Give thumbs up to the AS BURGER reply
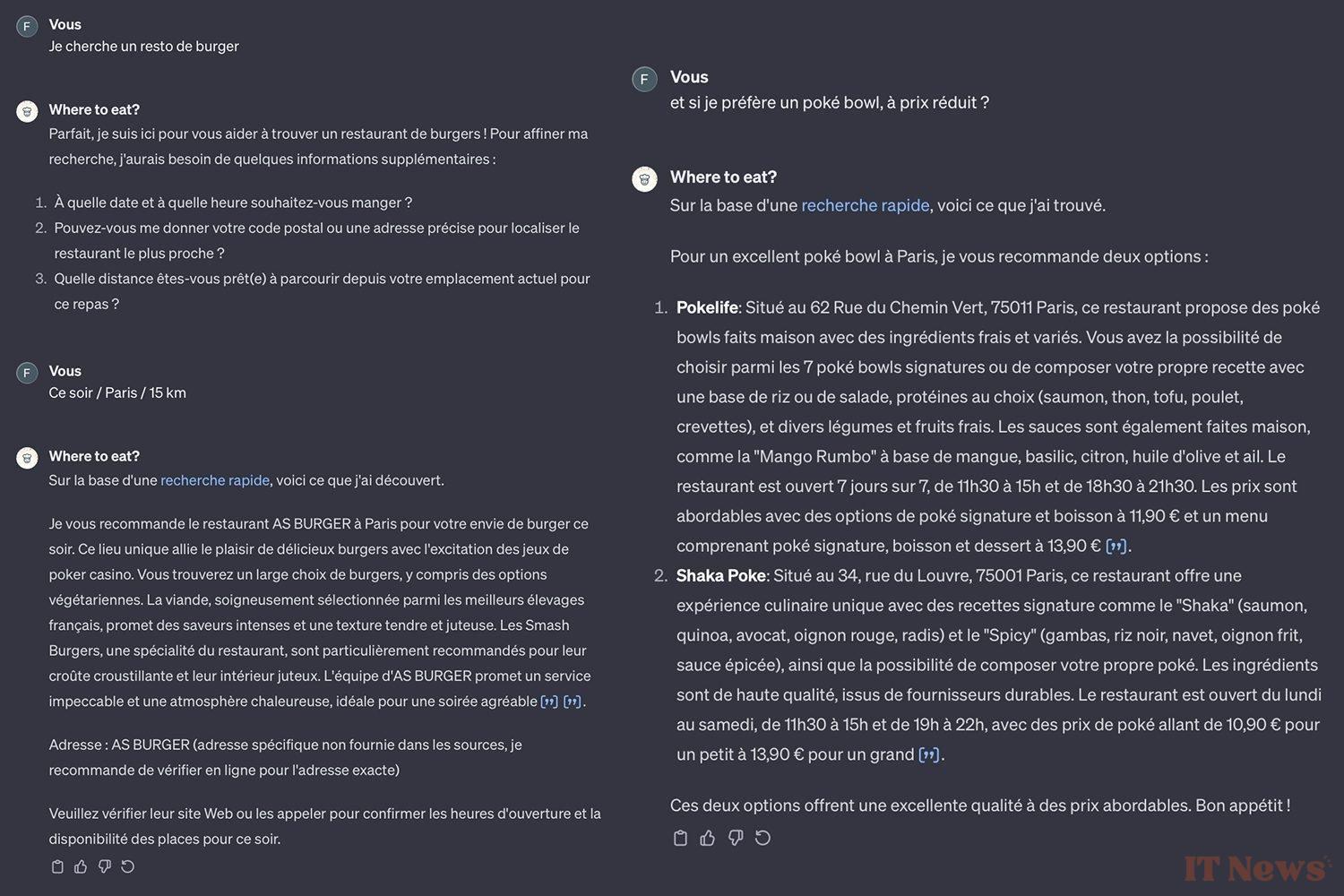The height and width of the screenshot is (896, 1344). tap(81, 866)
